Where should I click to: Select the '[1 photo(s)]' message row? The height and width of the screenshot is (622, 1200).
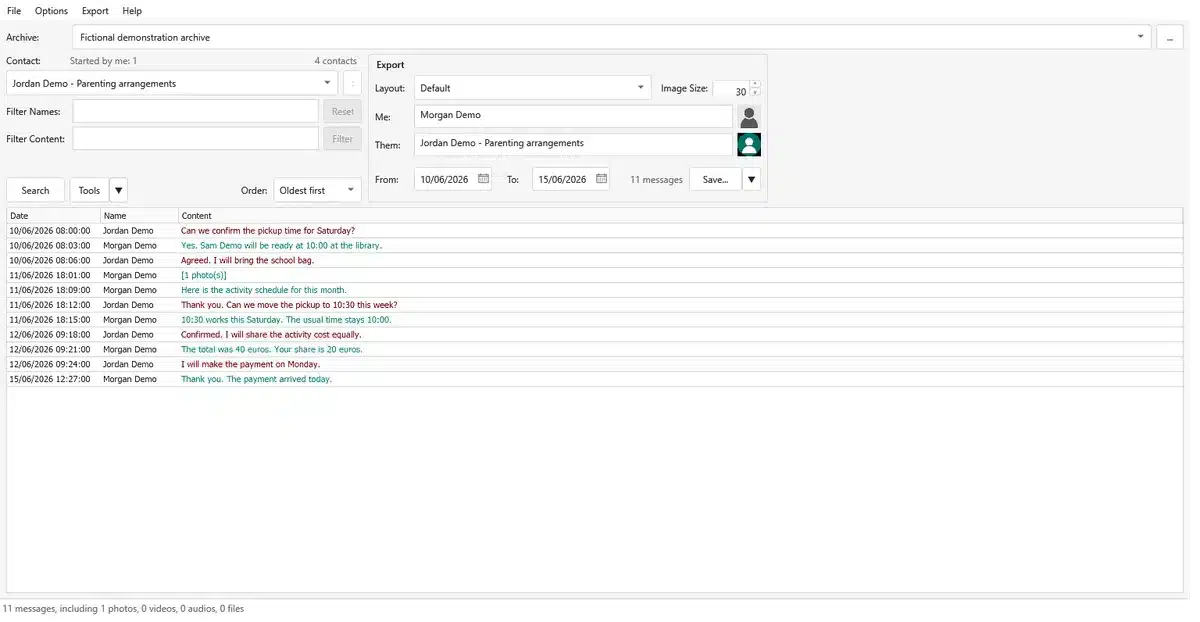tap(594, 275)
